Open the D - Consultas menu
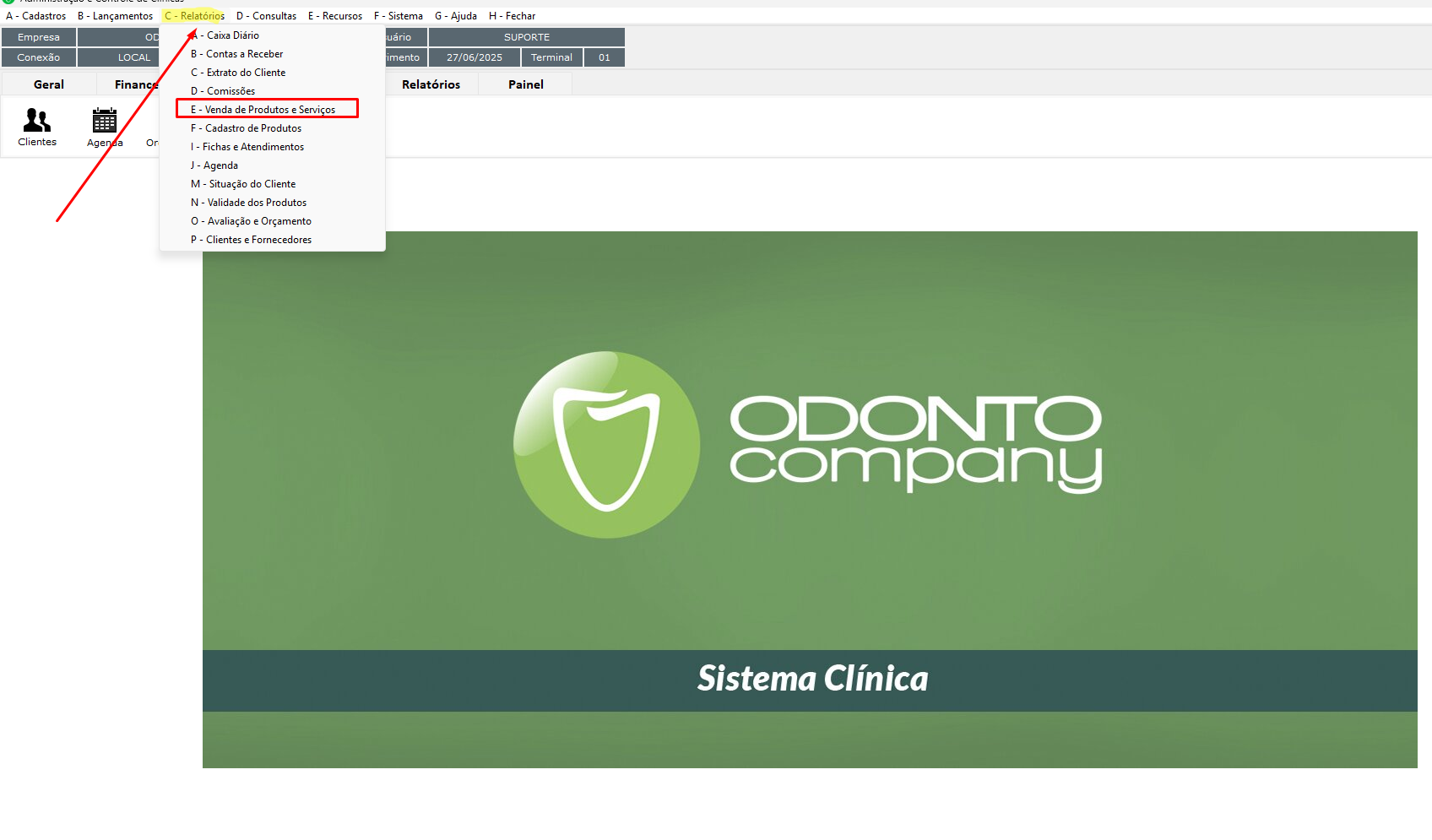 tap(266, 16)
